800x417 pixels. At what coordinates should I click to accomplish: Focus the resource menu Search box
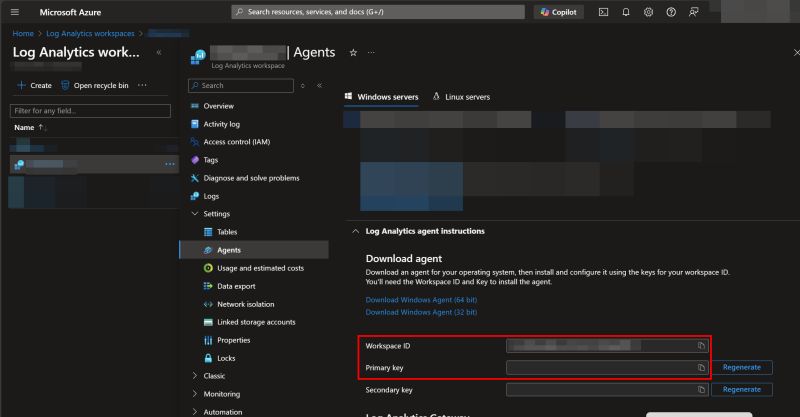coord(241,85)
